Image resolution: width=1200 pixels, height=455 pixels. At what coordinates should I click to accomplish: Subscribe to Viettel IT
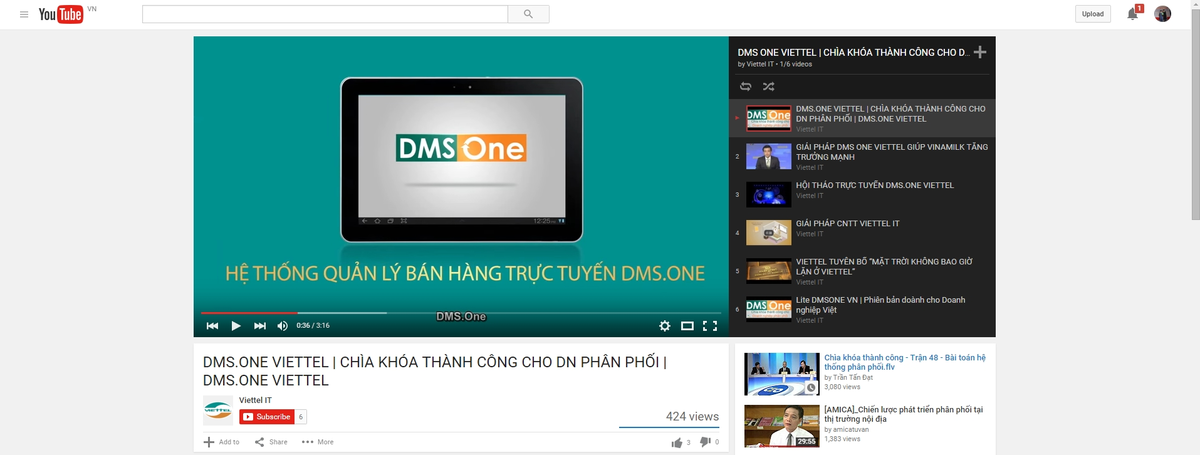click(x=266, y=416)
